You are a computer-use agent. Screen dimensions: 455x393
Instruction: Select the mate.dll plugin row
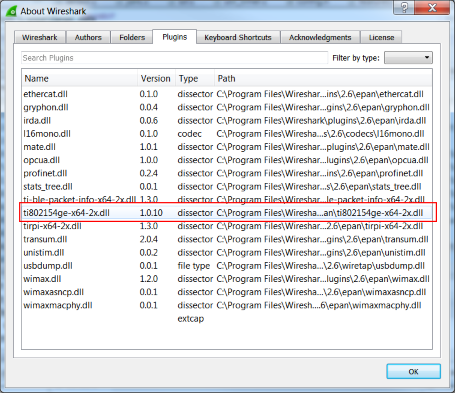(x=227, y=147)
